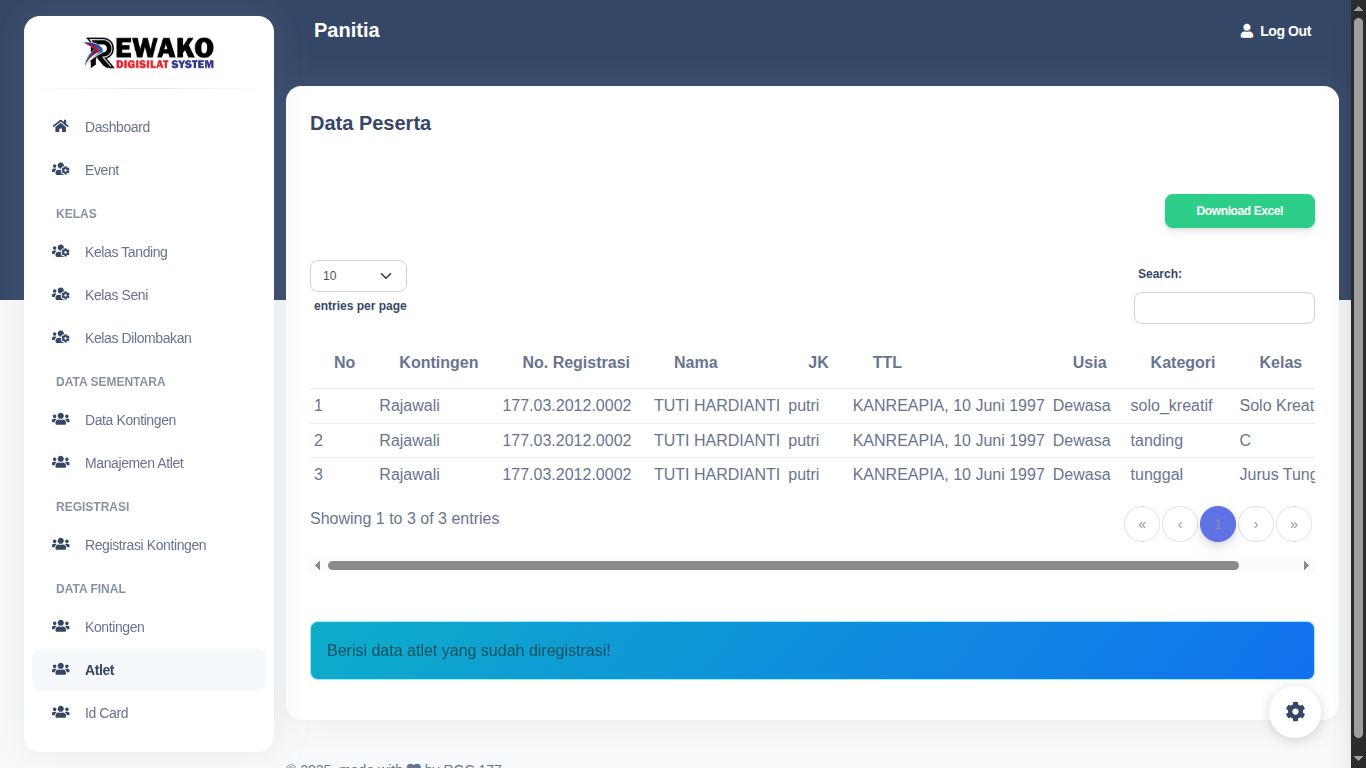Click the group icon beside Data Kontingen

click(x=60, y=420)
